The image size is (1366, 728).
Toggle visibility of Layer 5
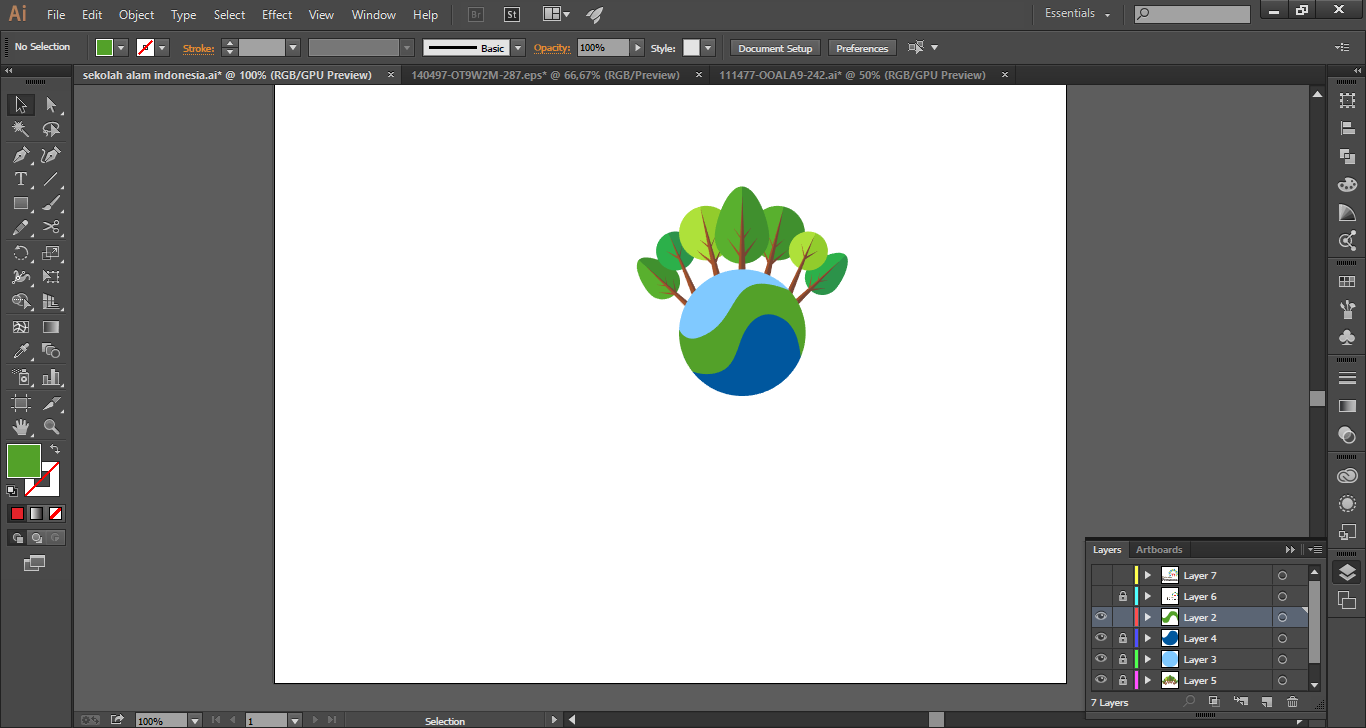tap(1101, 679)
